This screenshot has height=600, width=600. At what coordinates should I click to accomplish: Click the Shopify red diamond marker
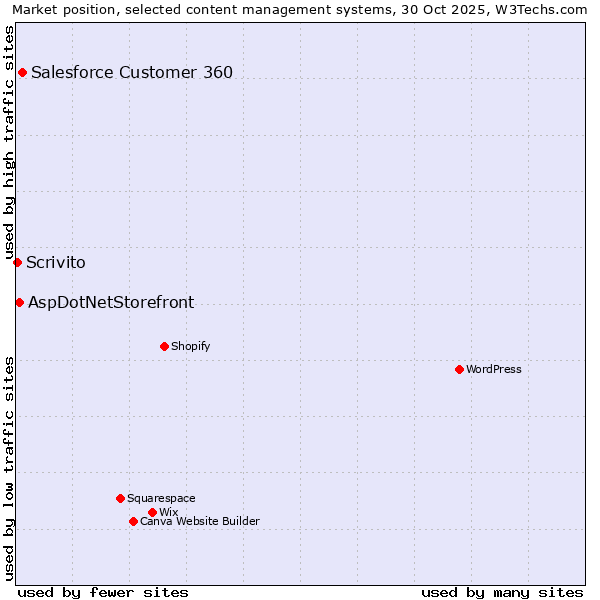164,346
